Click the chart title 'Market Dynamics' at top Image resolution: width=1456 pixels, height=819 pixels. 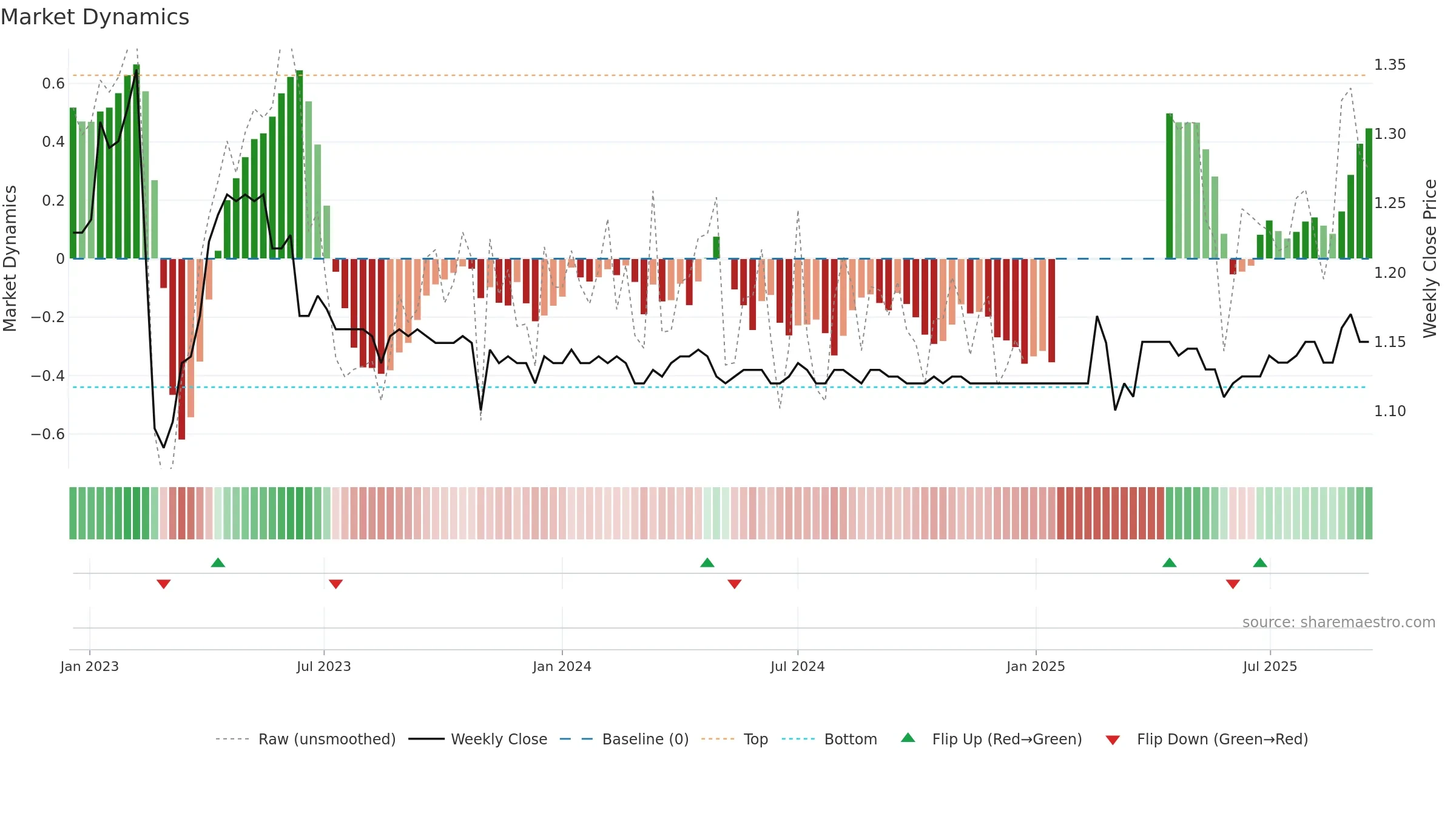(x=95, y=17)
